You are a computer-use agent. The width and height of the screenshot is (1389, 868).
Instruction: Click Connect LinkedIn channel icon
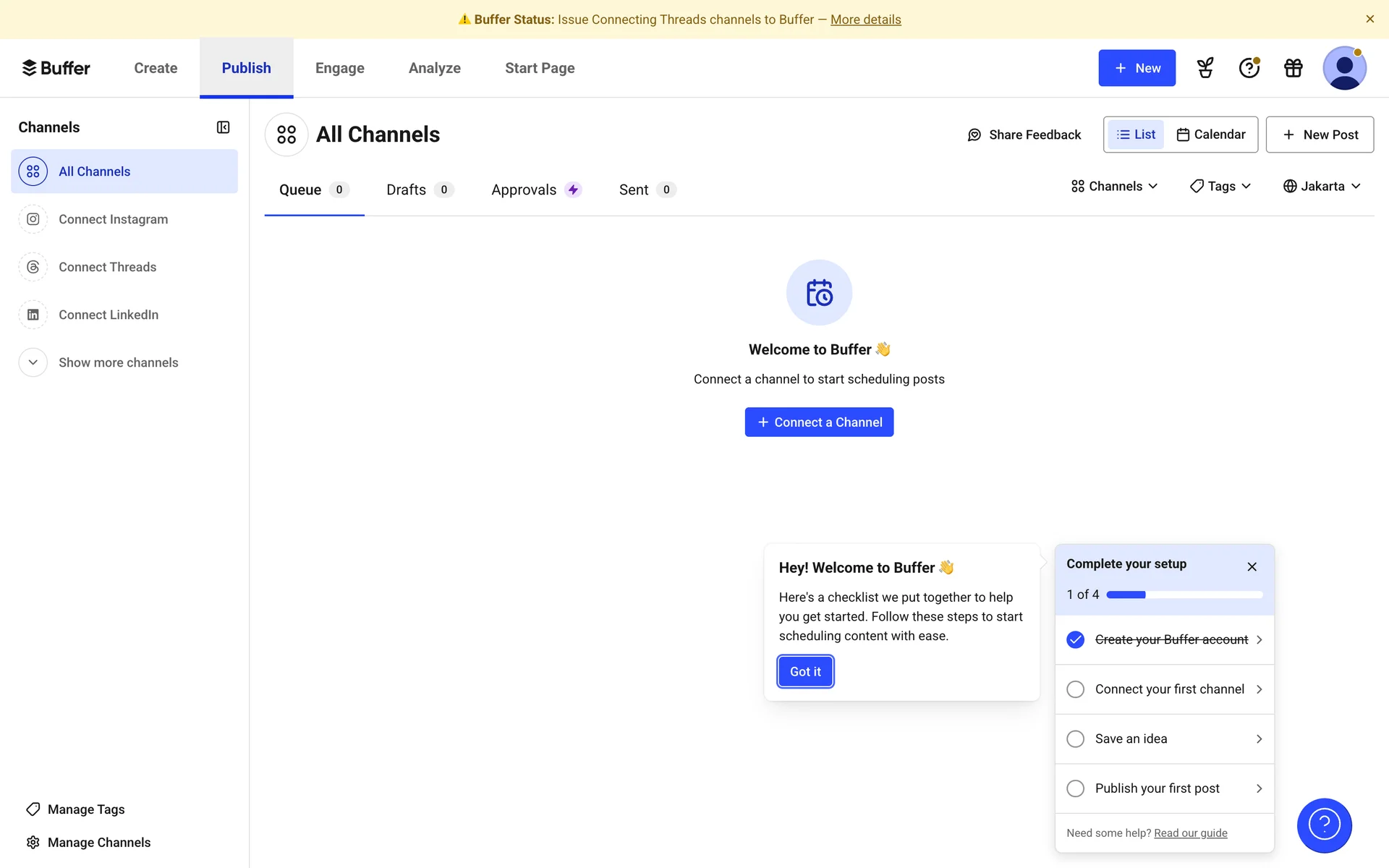(33, 315)
